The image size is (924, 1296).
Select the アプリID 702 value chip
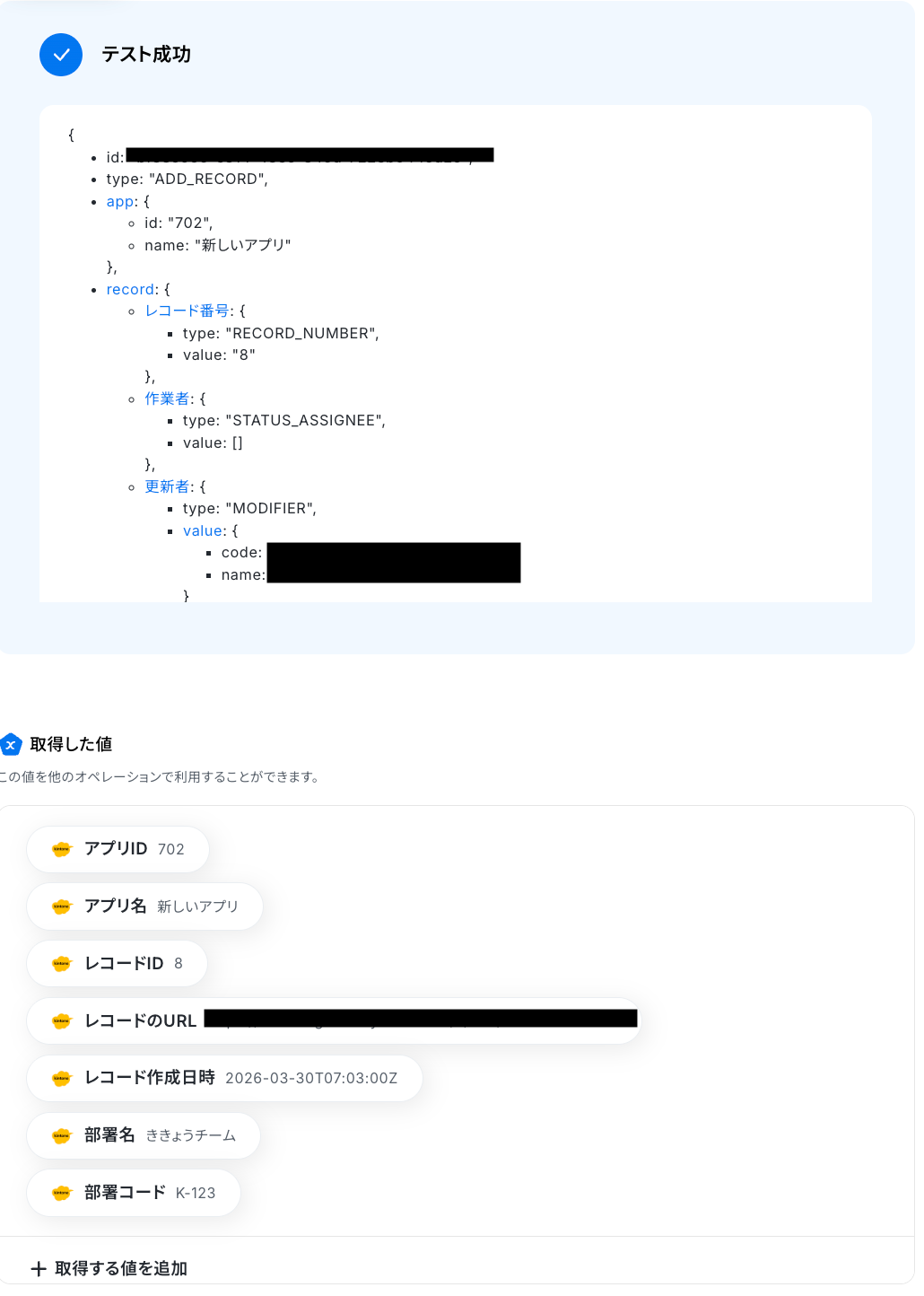point(118,849)
